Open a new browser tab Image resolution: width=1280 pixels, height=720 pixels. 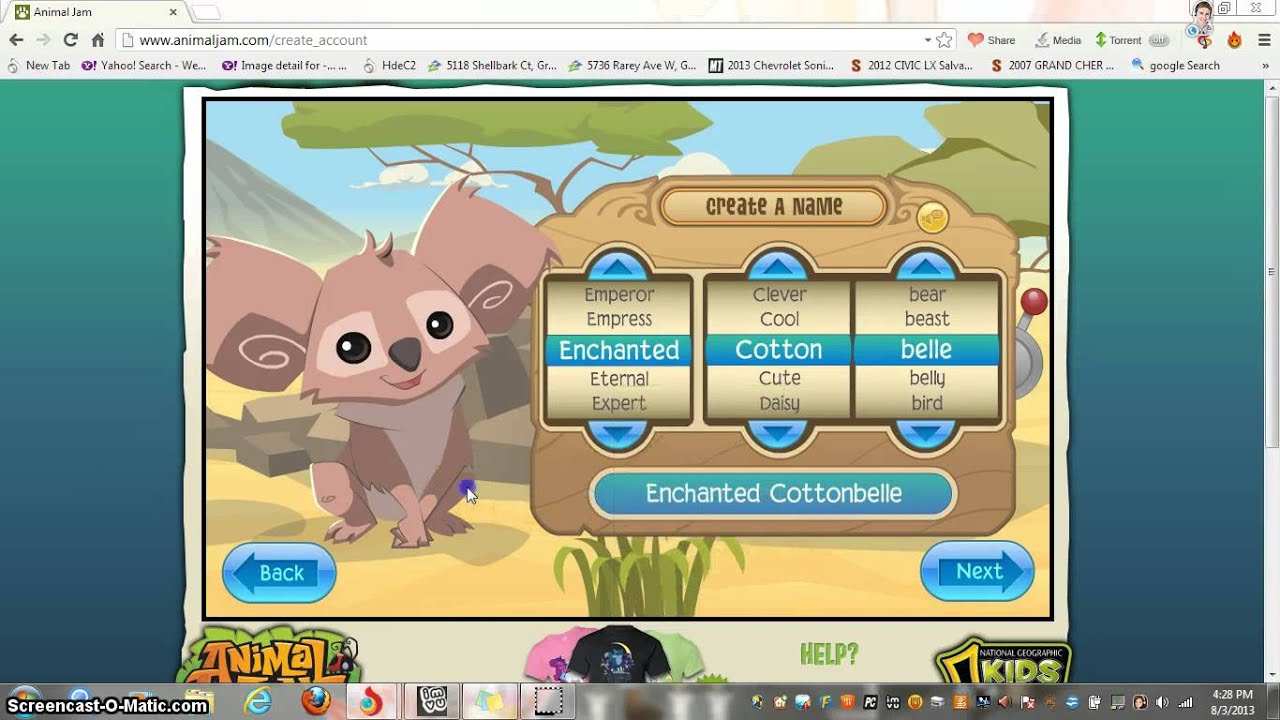(x=205, y=12)
